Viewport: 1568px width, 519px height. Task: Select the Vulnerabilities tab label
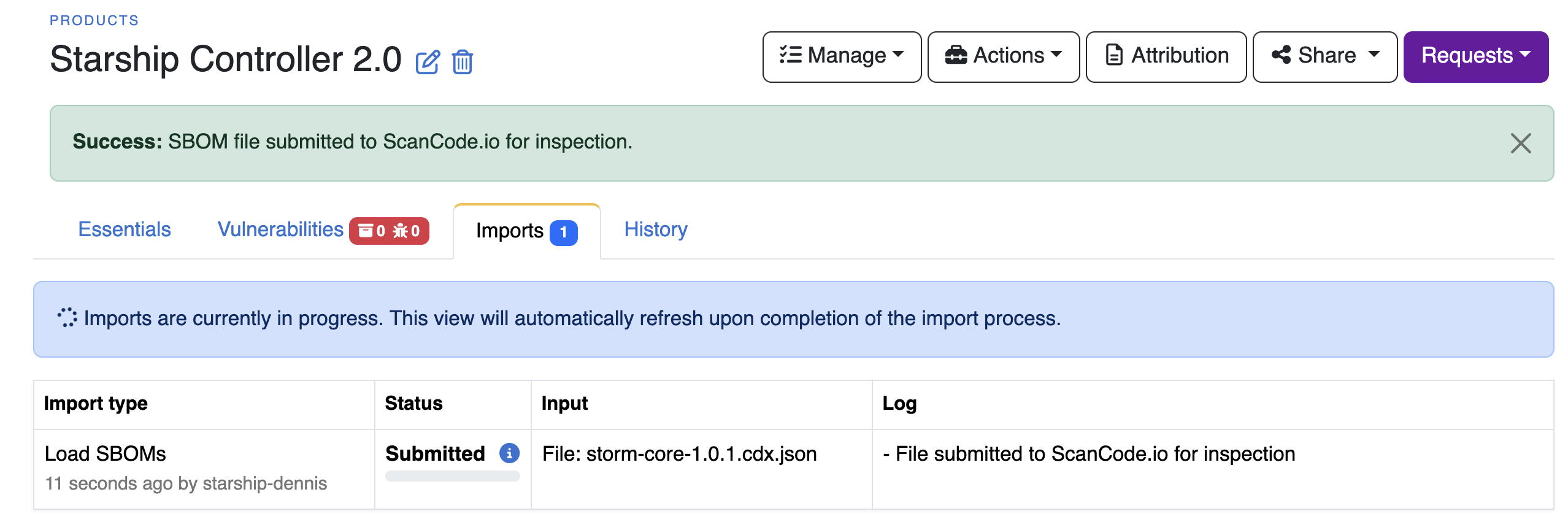(x=280, y=229)
